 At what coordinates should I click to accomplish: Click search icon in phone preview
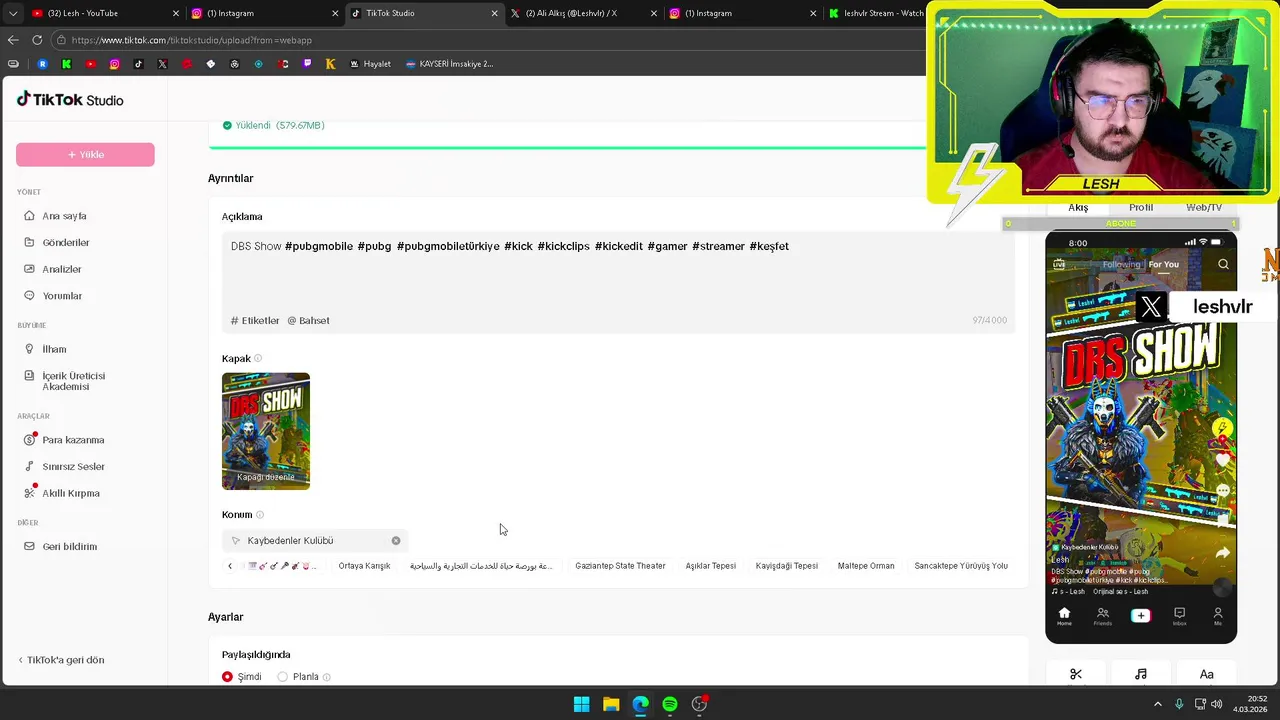(1223, 264)
